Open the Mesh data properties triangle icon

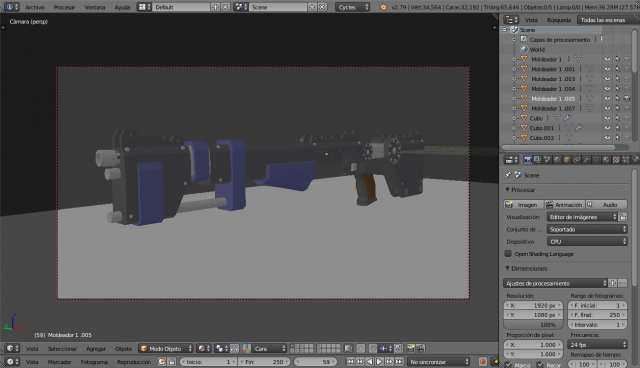point(596,160)
